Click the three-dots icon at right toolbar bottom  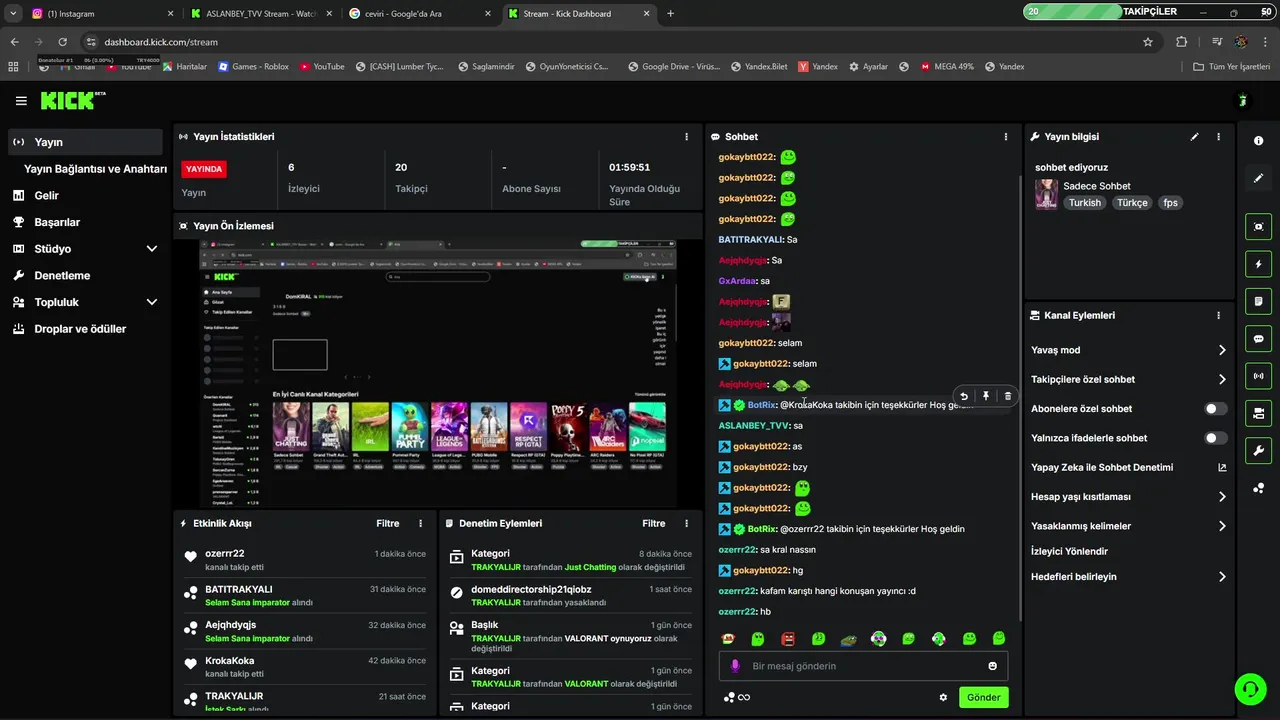(1258, 488)
